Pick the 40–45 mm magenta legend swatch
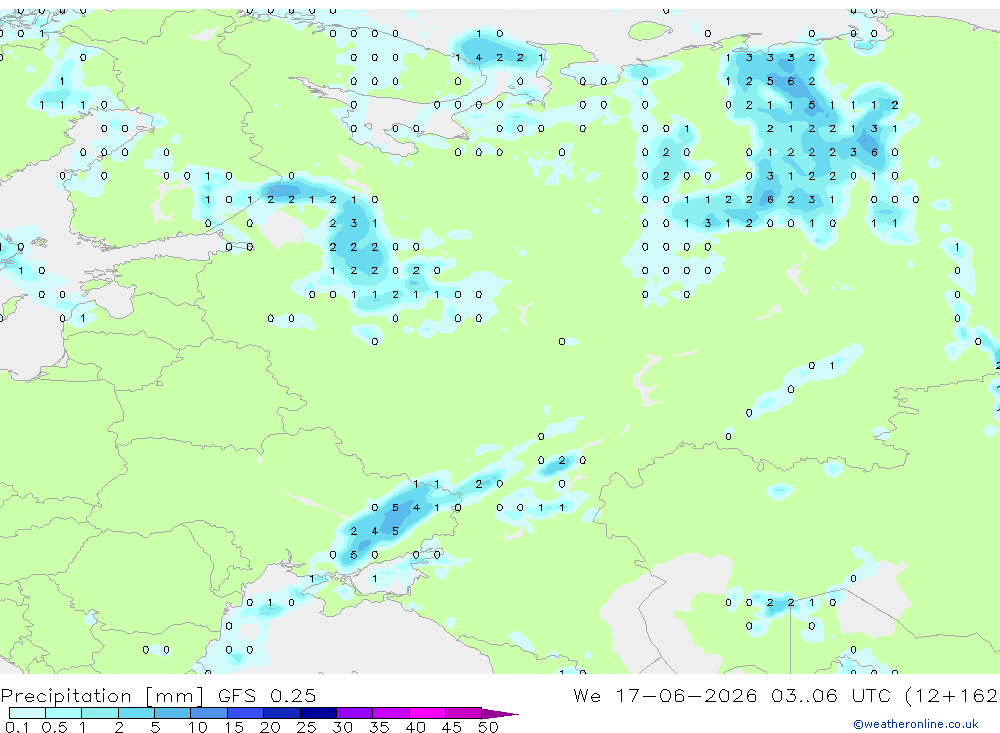This screenshot has height=733, width=1000. coord(427,713)
